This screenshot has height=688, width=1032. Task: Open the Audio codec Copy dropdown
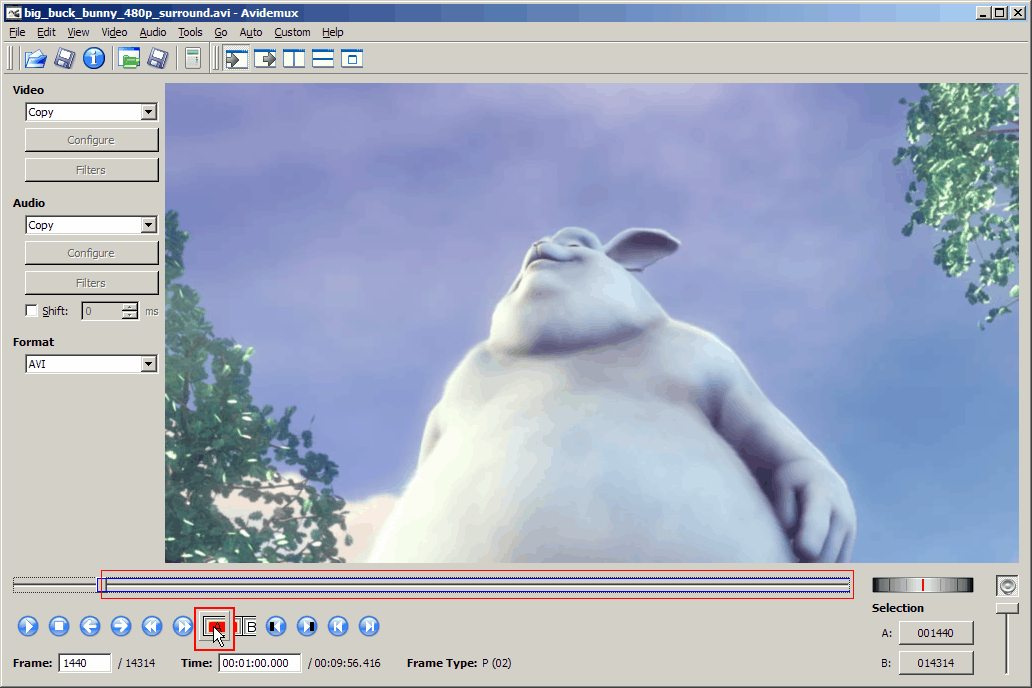(x=149, y=225)
